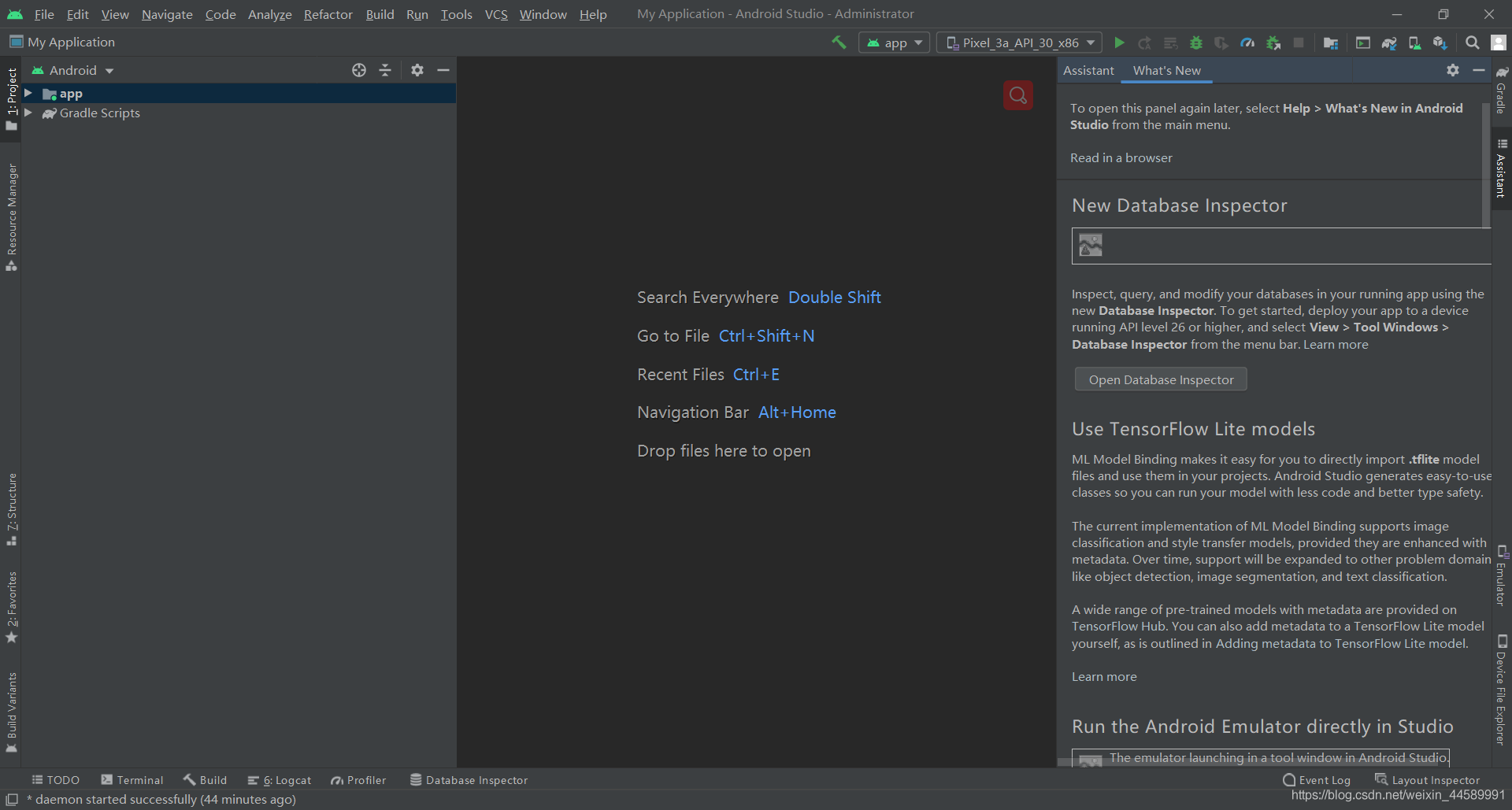Click the locate target icon in Project panel
This screenshot has height=810, width=1512.
click(x=359, y=70)
